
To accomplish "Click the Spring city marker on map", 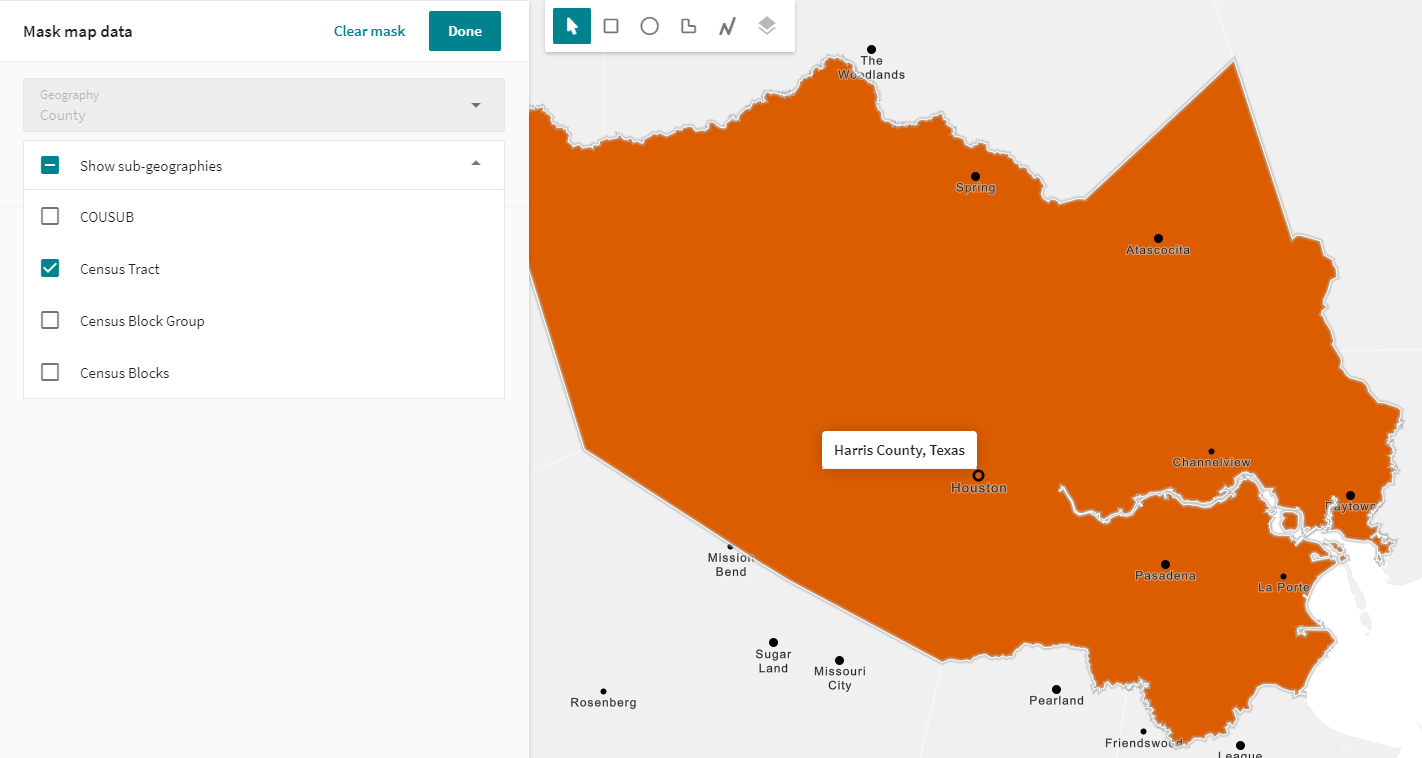I will 975,176.
